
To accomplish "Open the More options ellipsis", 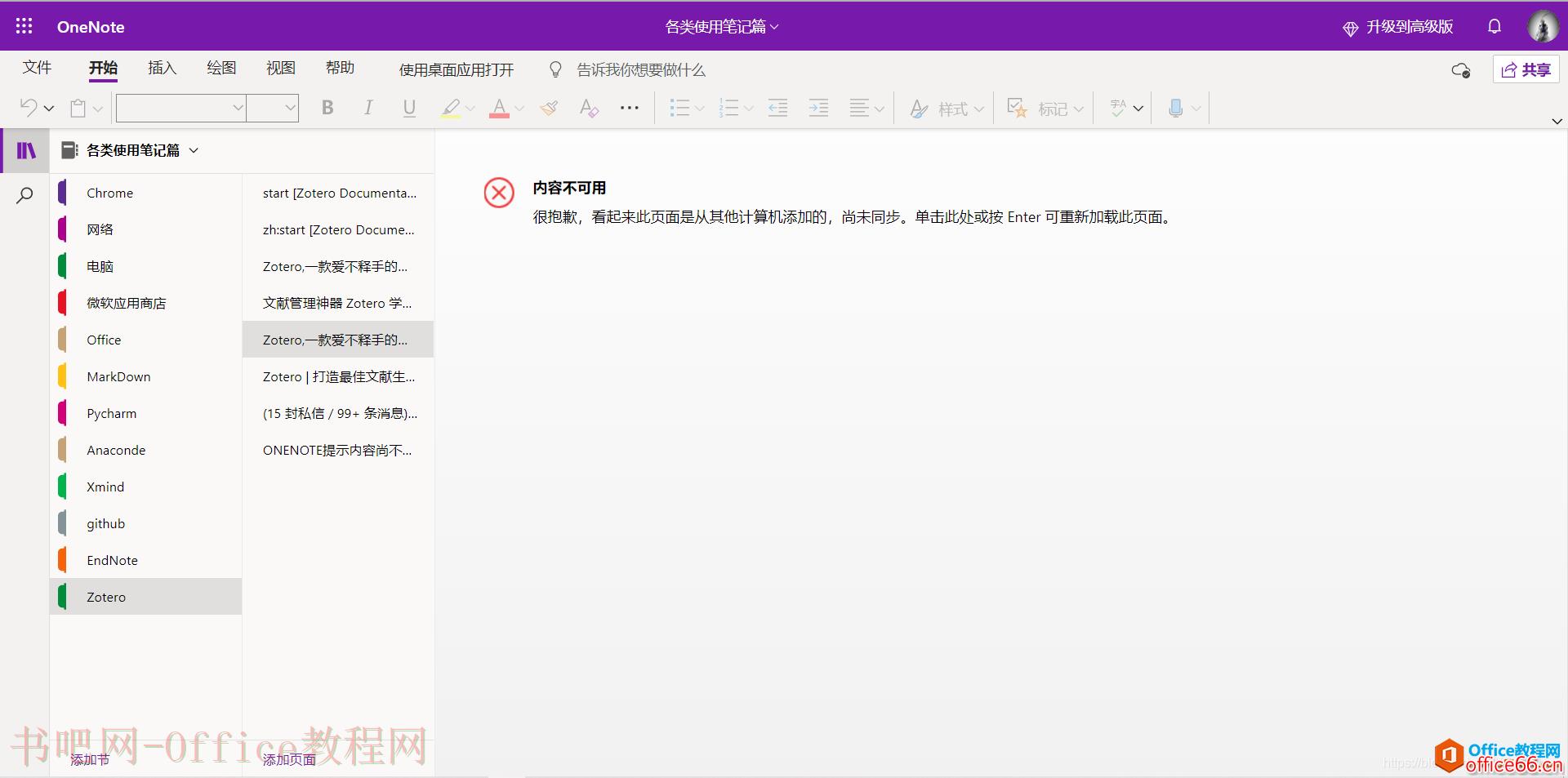I will tap(629, 108).
